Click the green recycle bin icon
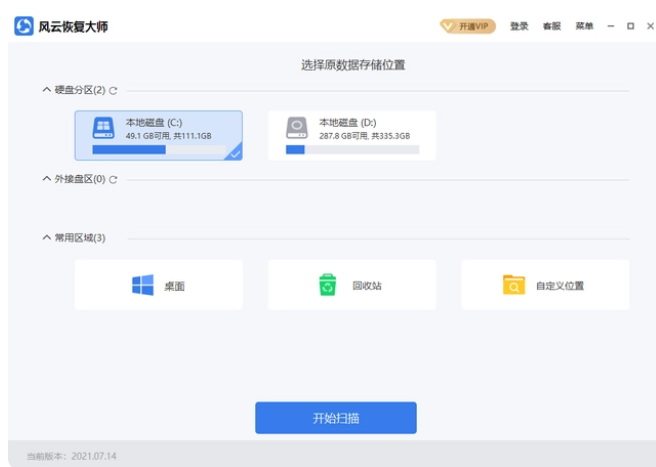Screen dimensions: 656x467 328,285
